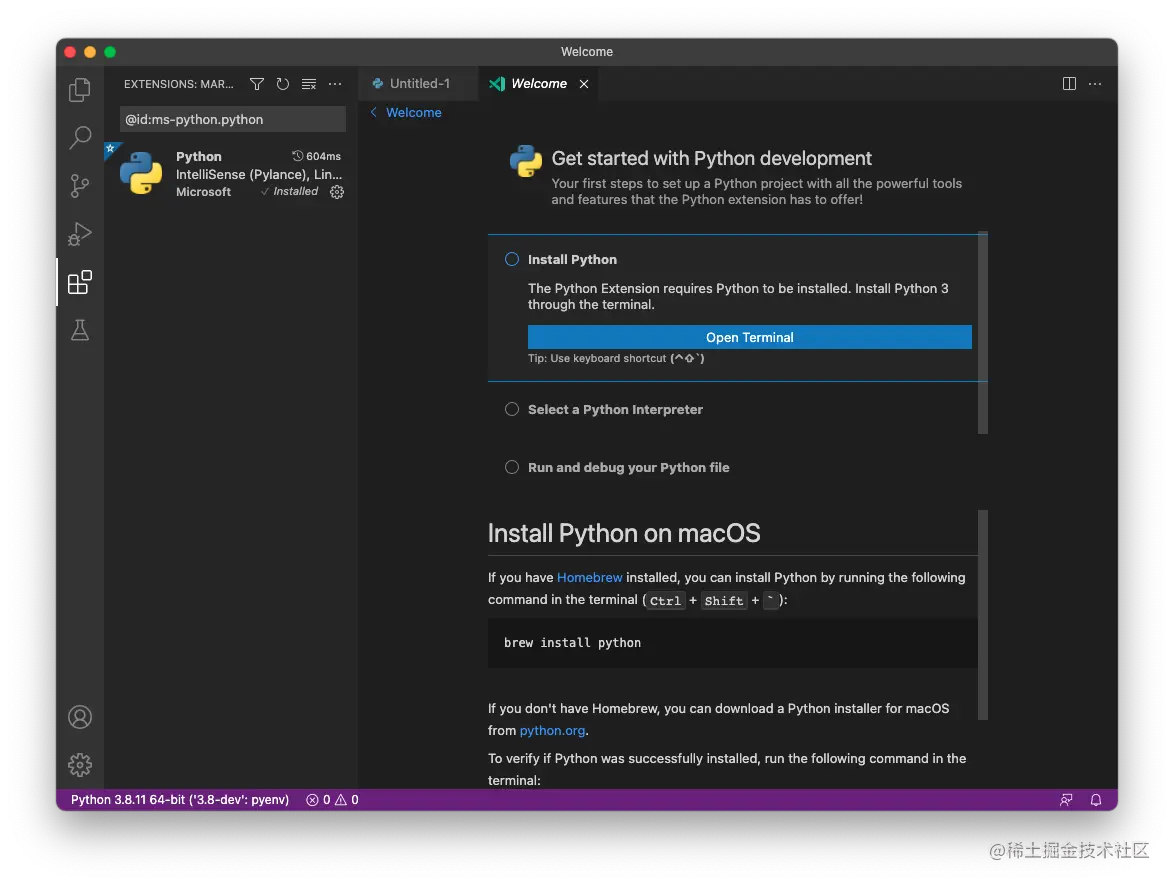Click the Microsoft publisher name
This screenshot has width=1174, height=885.
point(203,192)
